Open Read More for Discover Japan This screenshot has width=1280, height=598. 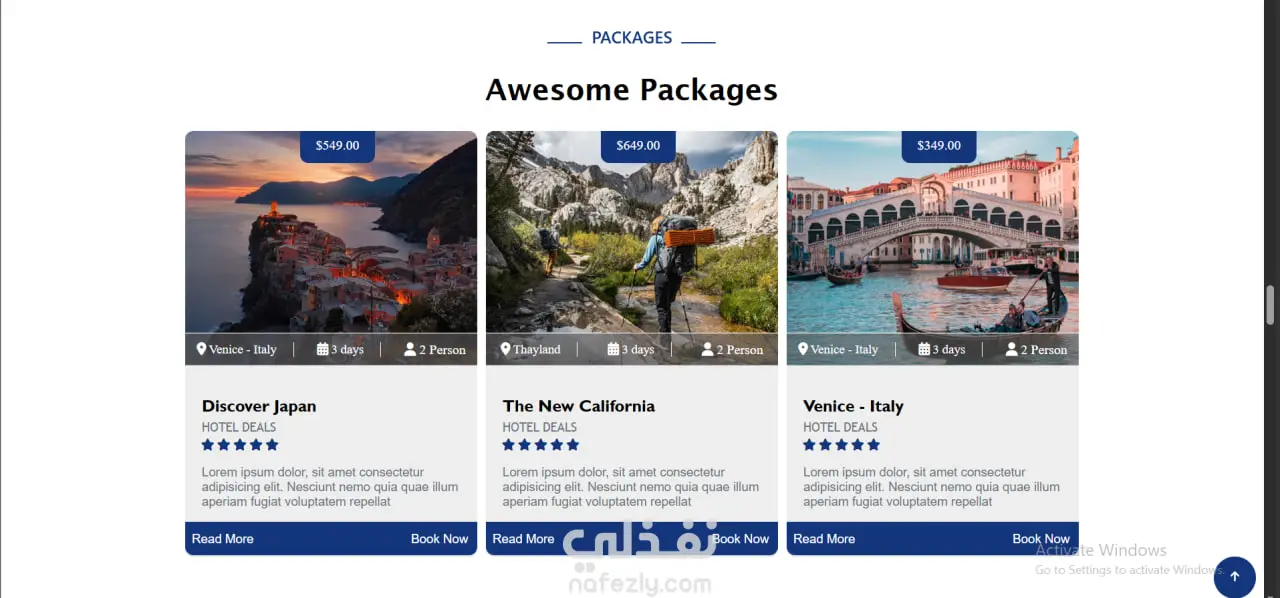coord(222,539)
